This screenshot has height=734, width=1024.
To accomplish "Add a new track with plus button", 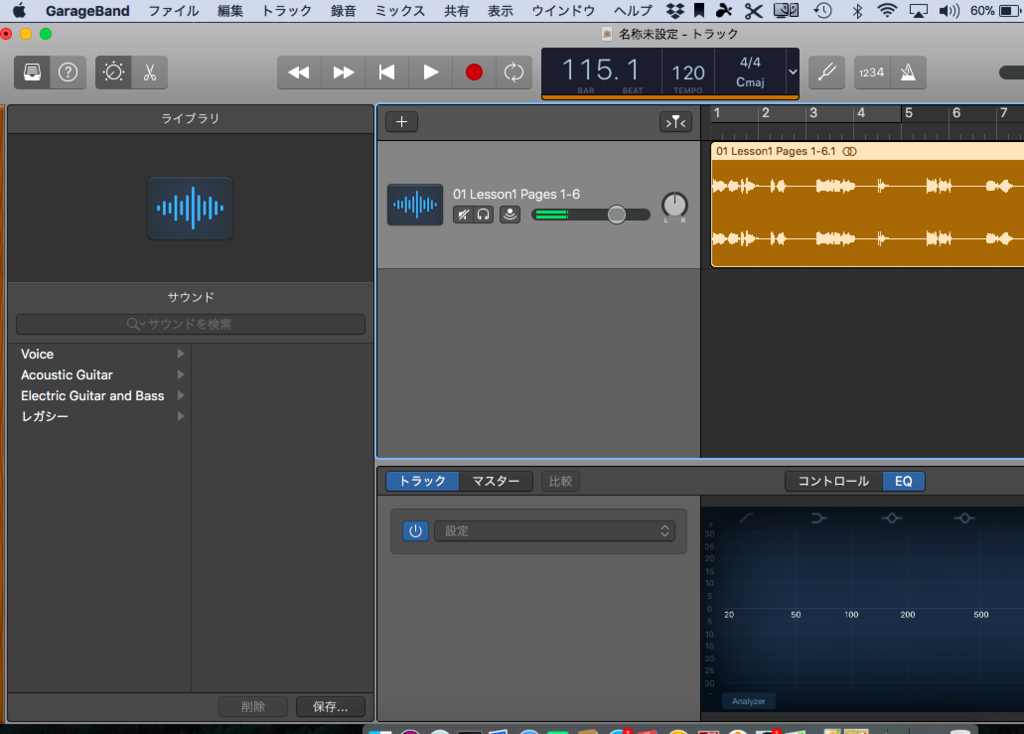I will click(402, 121).
